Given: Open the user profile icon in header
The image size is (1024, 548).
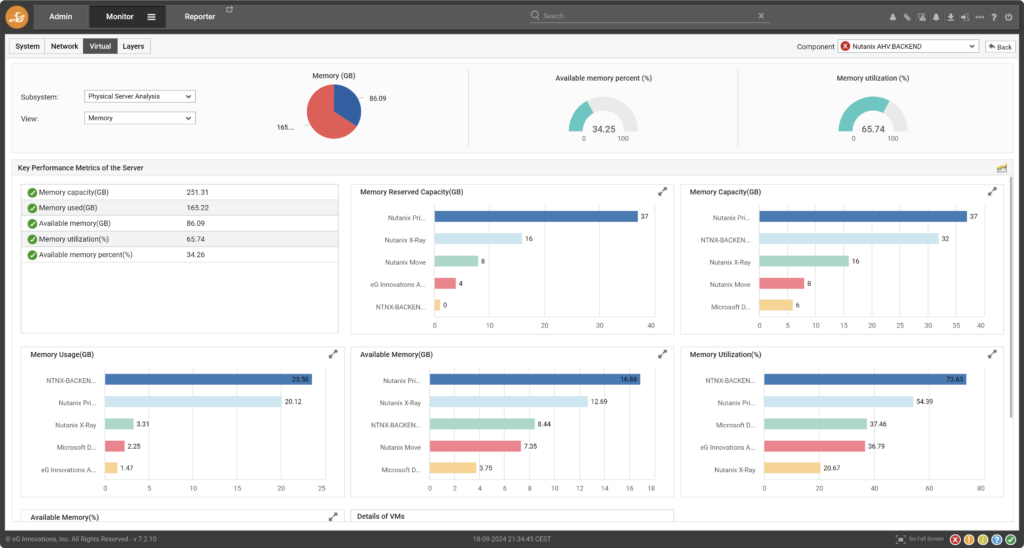Looking at the screenshot, I should 893,18.
